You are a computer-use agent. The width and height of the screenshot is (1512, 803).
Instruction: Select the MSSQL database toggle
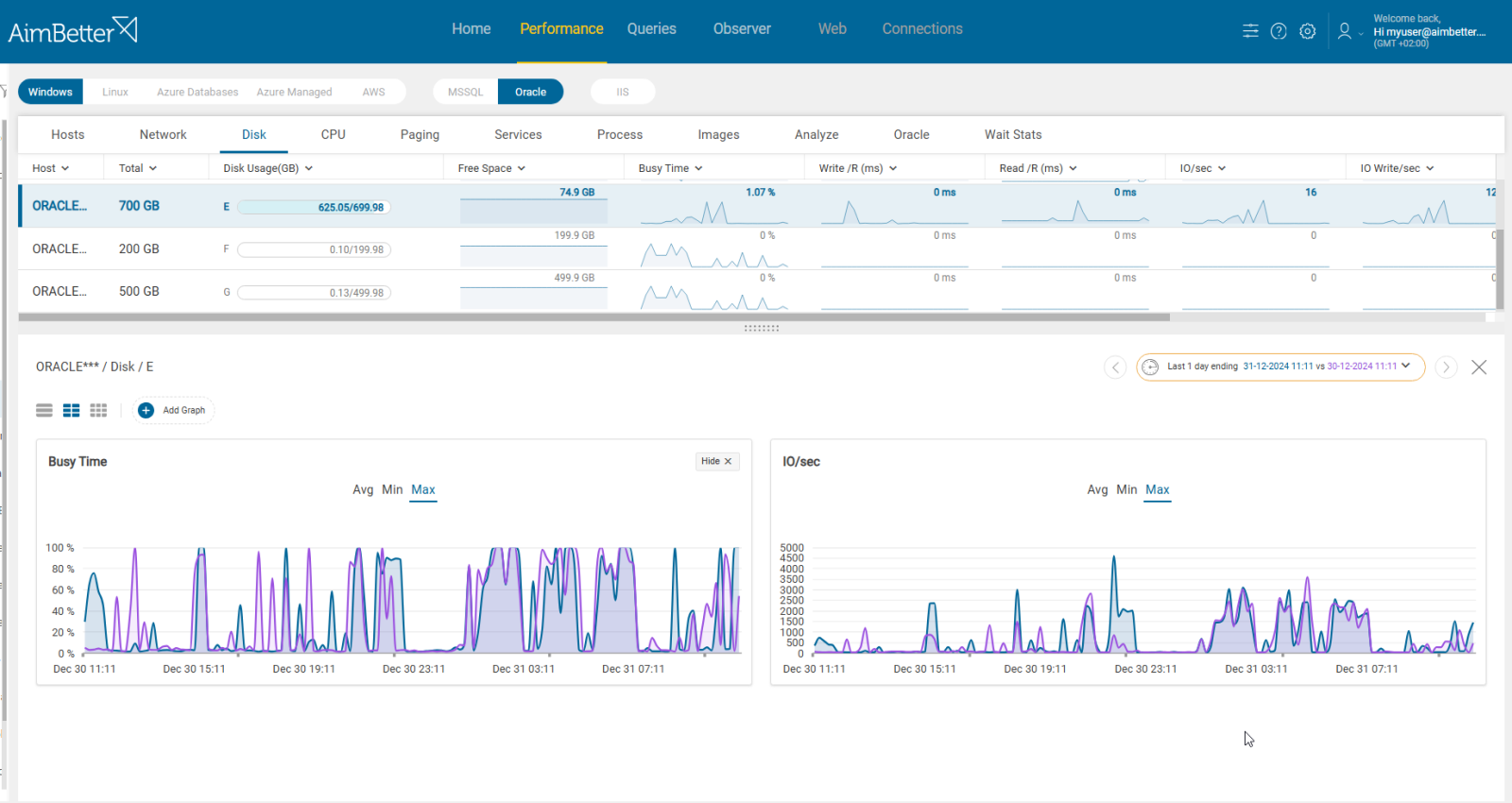(x=465, y=92)
